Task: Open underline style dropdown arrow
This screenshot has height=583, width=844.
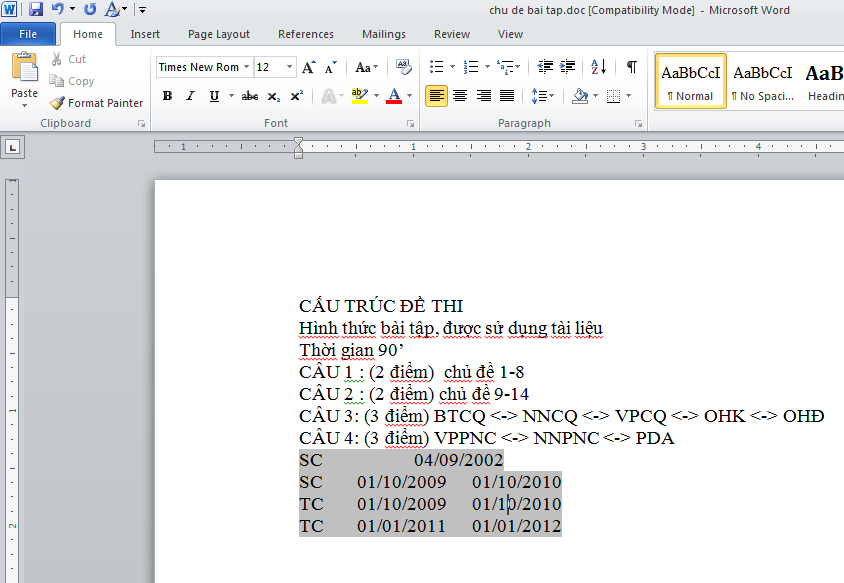Action: 231,96
